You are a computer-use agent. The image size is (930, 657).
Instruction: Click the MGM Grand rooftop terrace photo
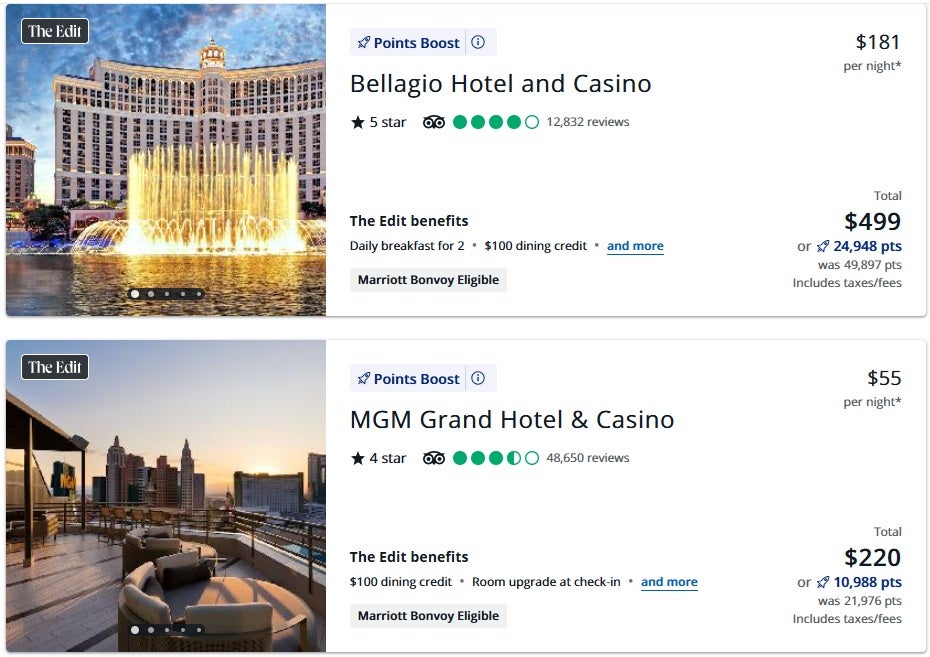[166, 500]
